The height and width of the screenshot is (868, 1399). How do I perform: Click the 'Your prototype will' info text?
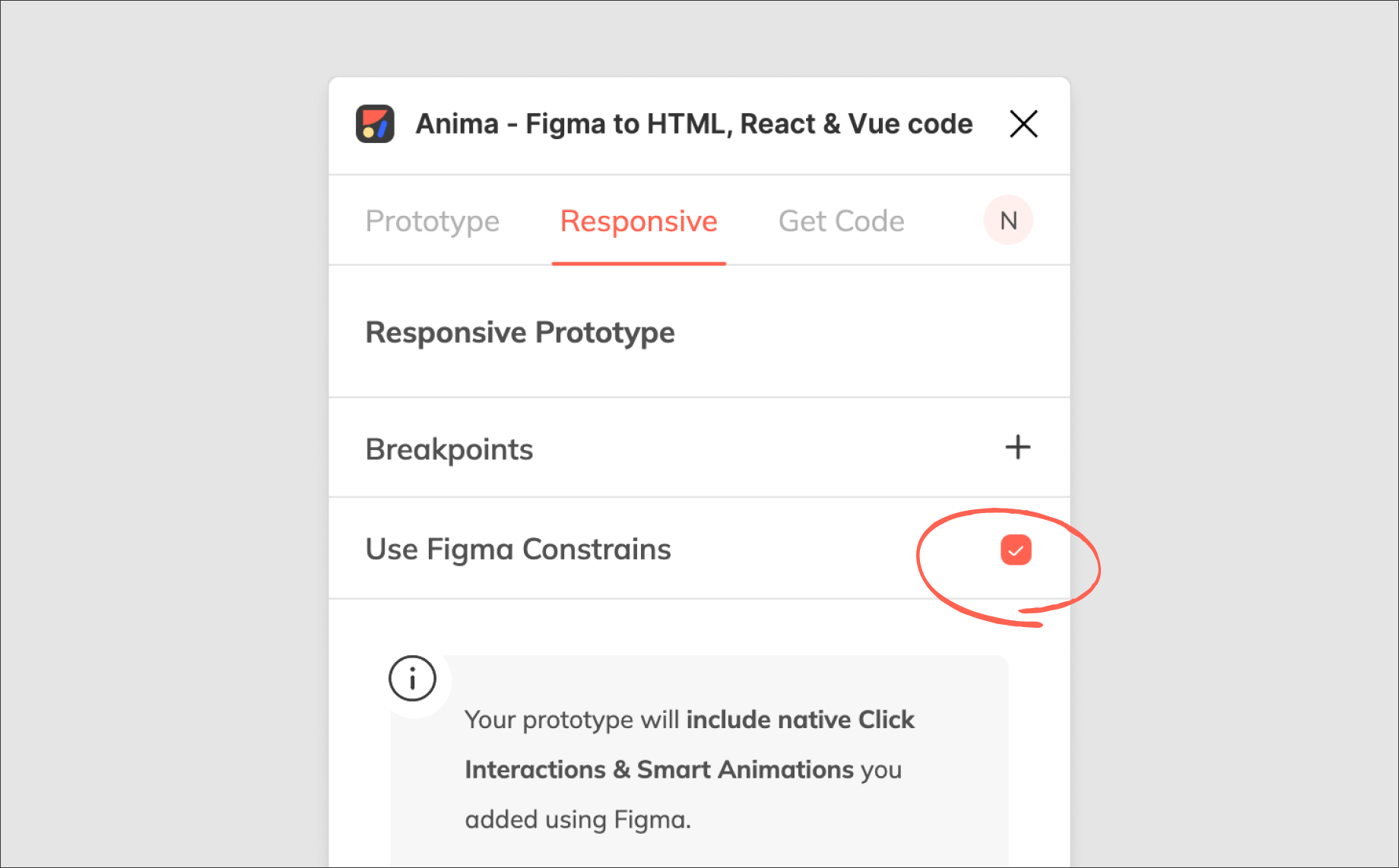tap(572, 720)
